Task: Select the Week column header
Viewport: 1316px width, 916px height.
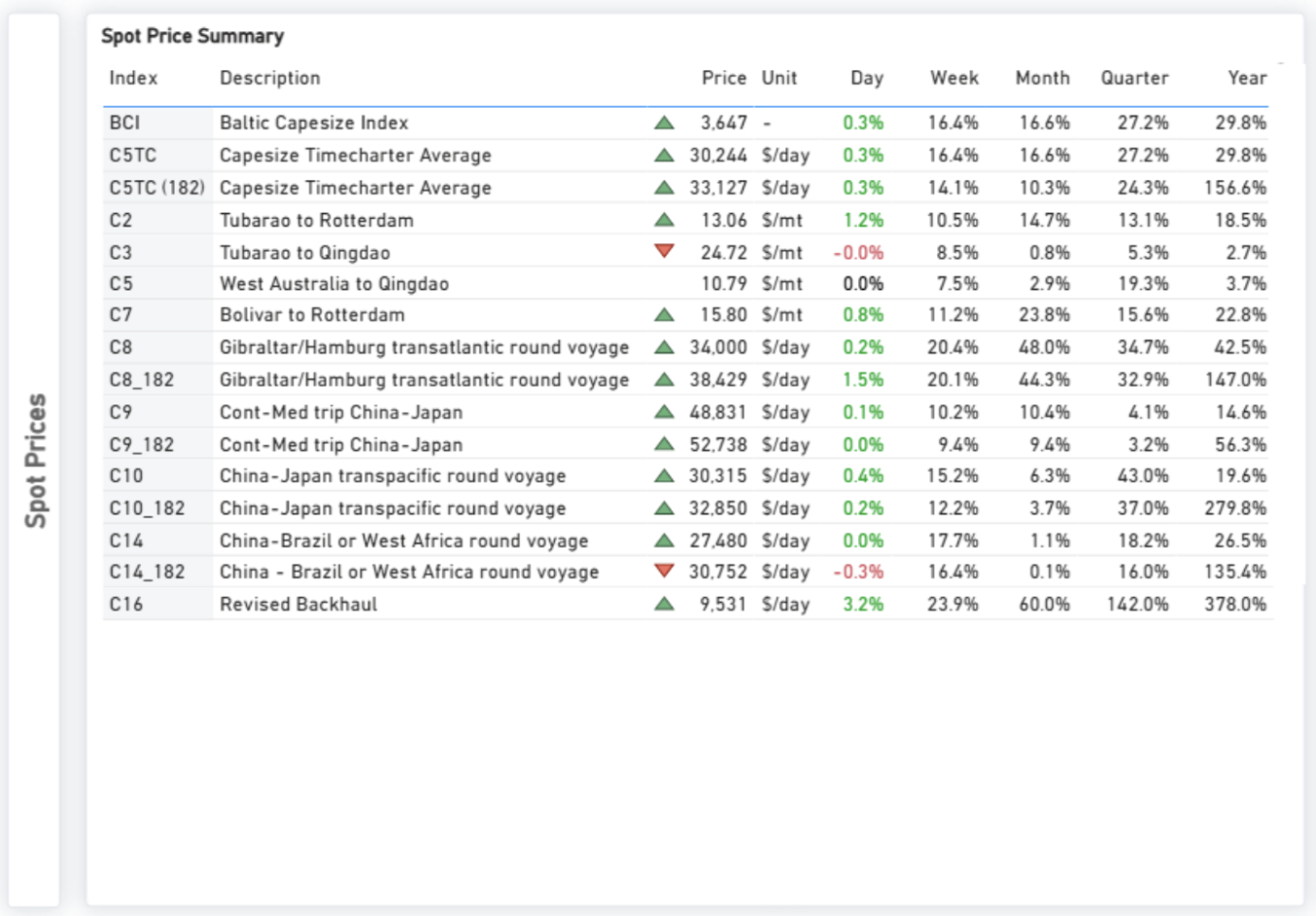Action: [x=954, y=78]
